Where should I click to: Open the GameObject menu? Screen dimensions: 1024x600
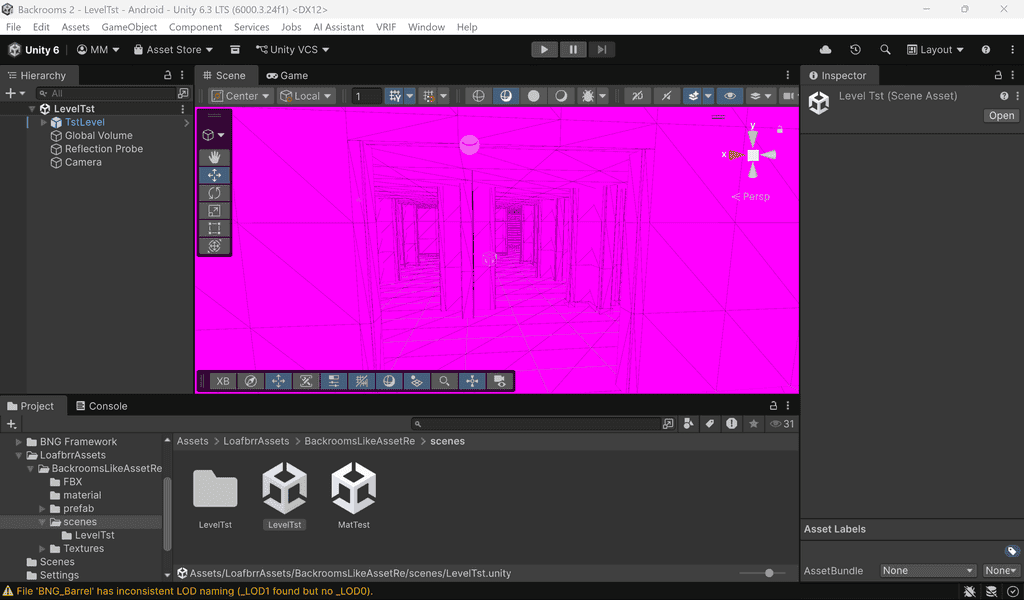pyautogui.click(x=129, y=27)
